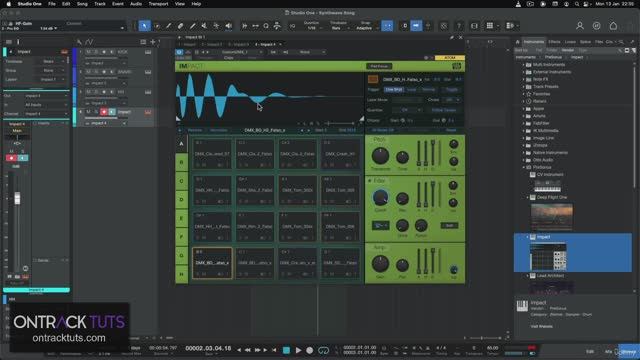Select the Eraser tool in toolbar
This screenshot has width=640, height=360.
tap(180, 26)
